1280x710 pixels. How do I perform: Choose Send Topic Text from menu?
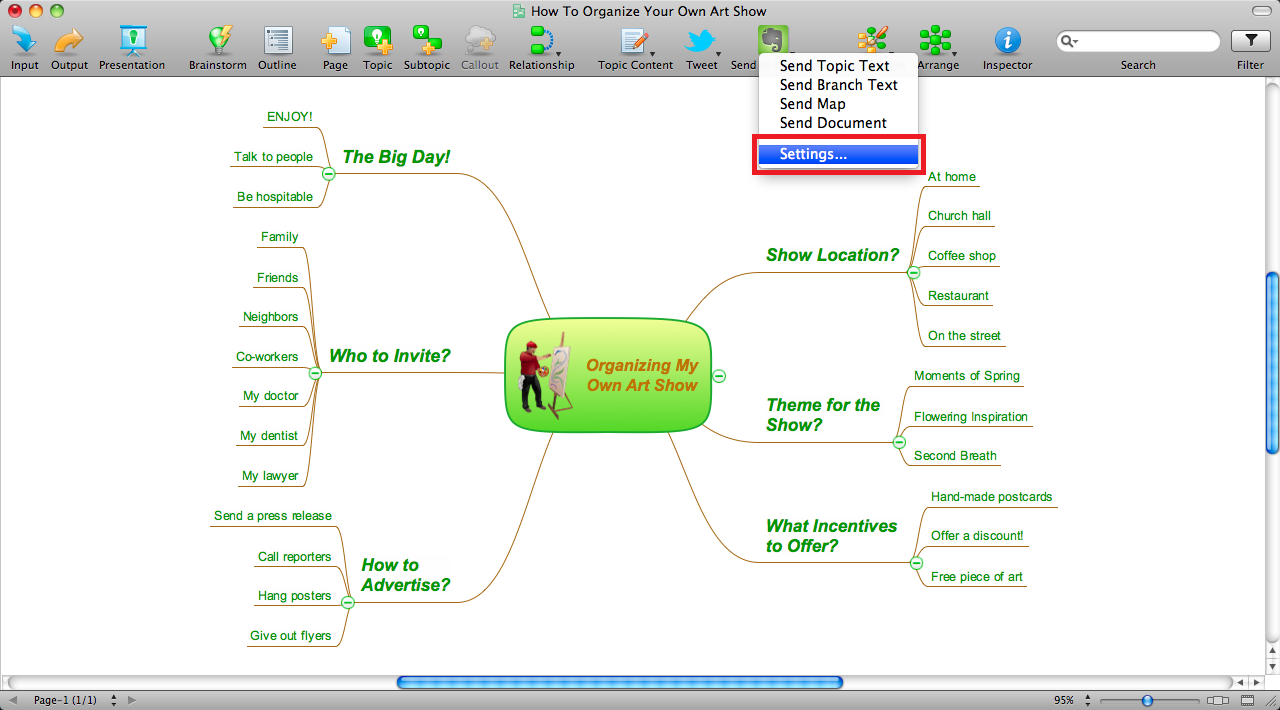click(838, 66)
